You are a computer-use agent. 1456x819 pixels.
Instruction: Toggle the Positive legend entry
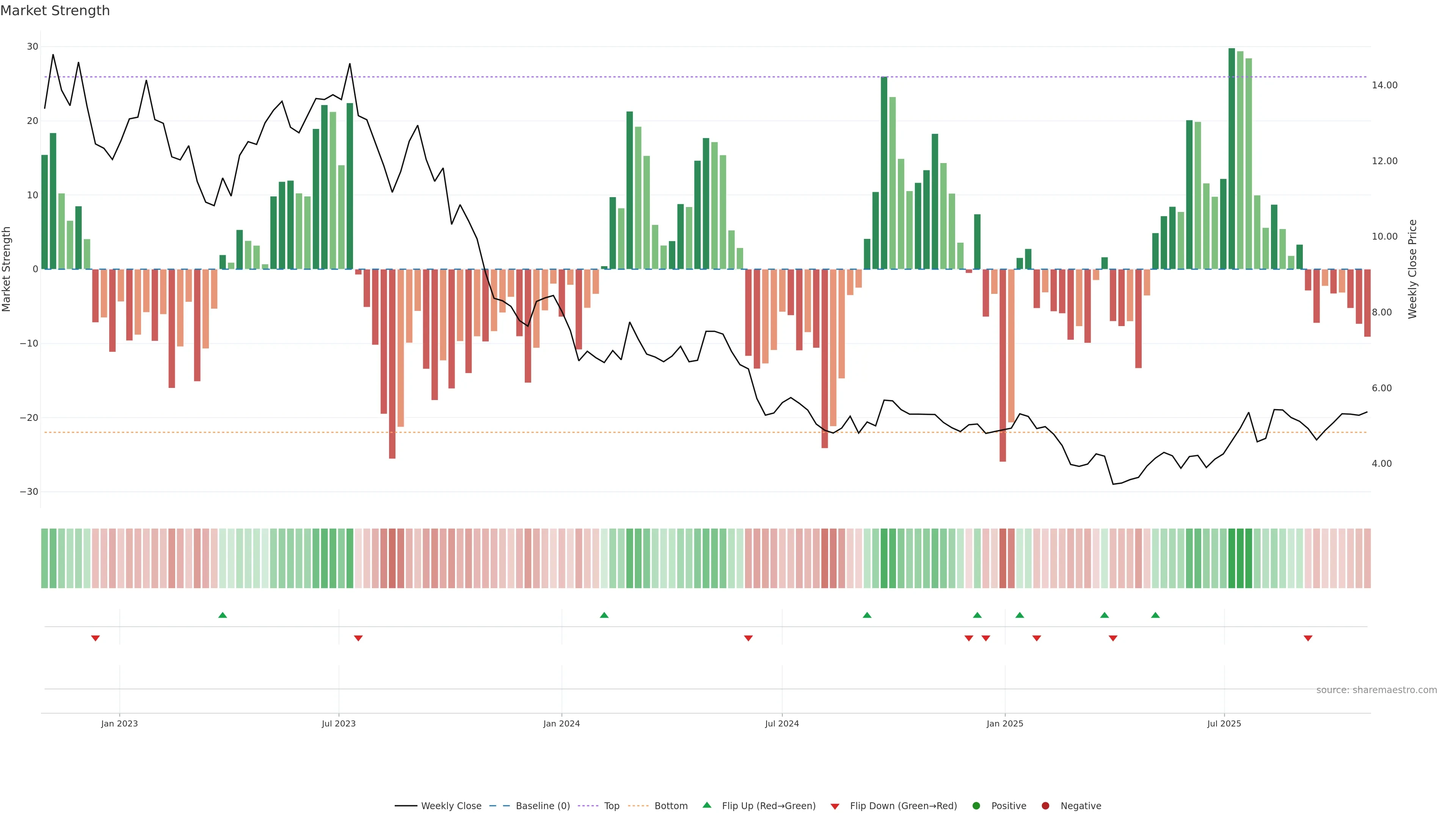pos(1008,805)
